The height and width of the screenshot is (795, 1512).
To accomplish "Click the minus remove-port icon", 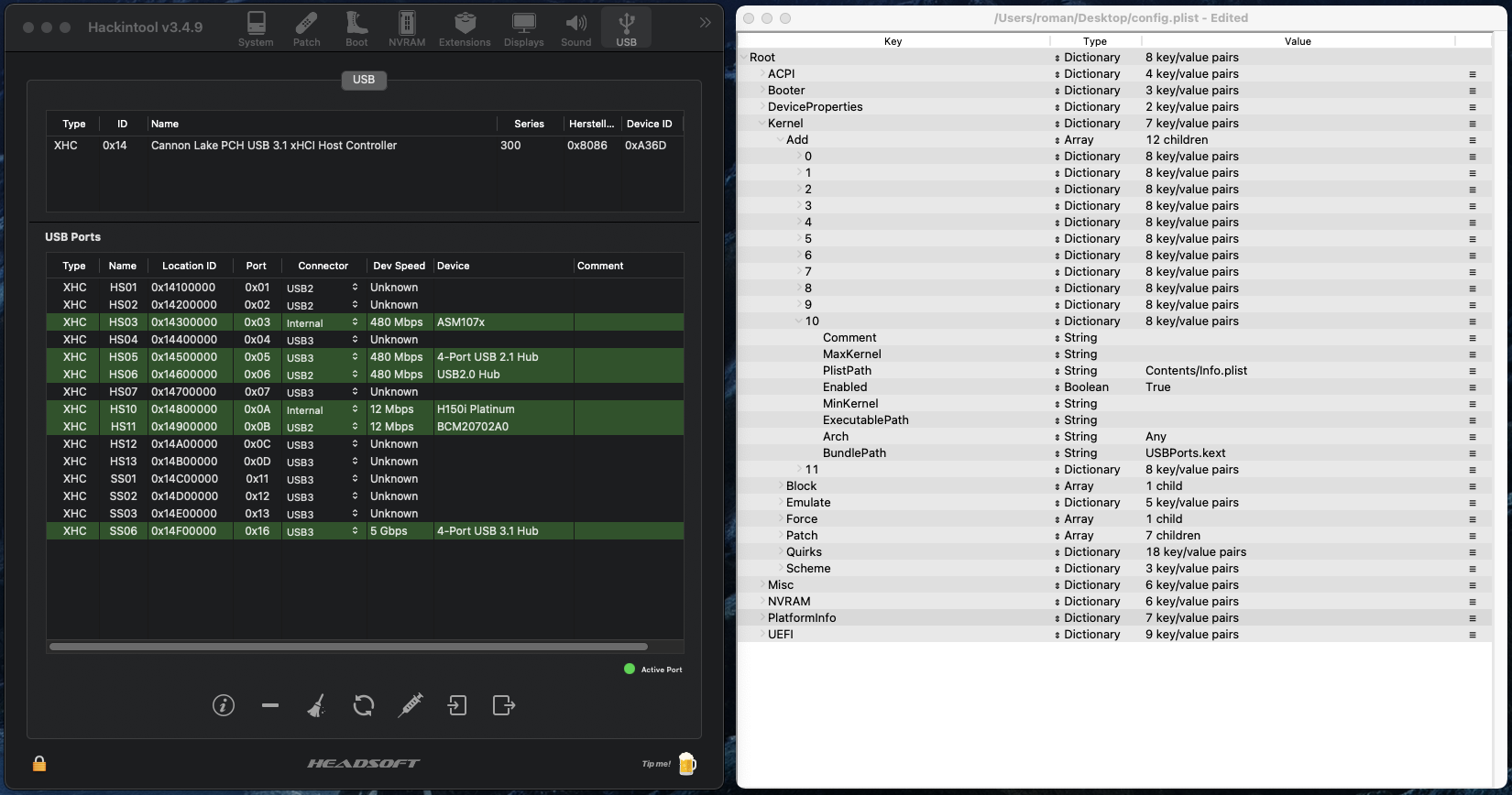I will pyautogui.click(x=270, y=705).
